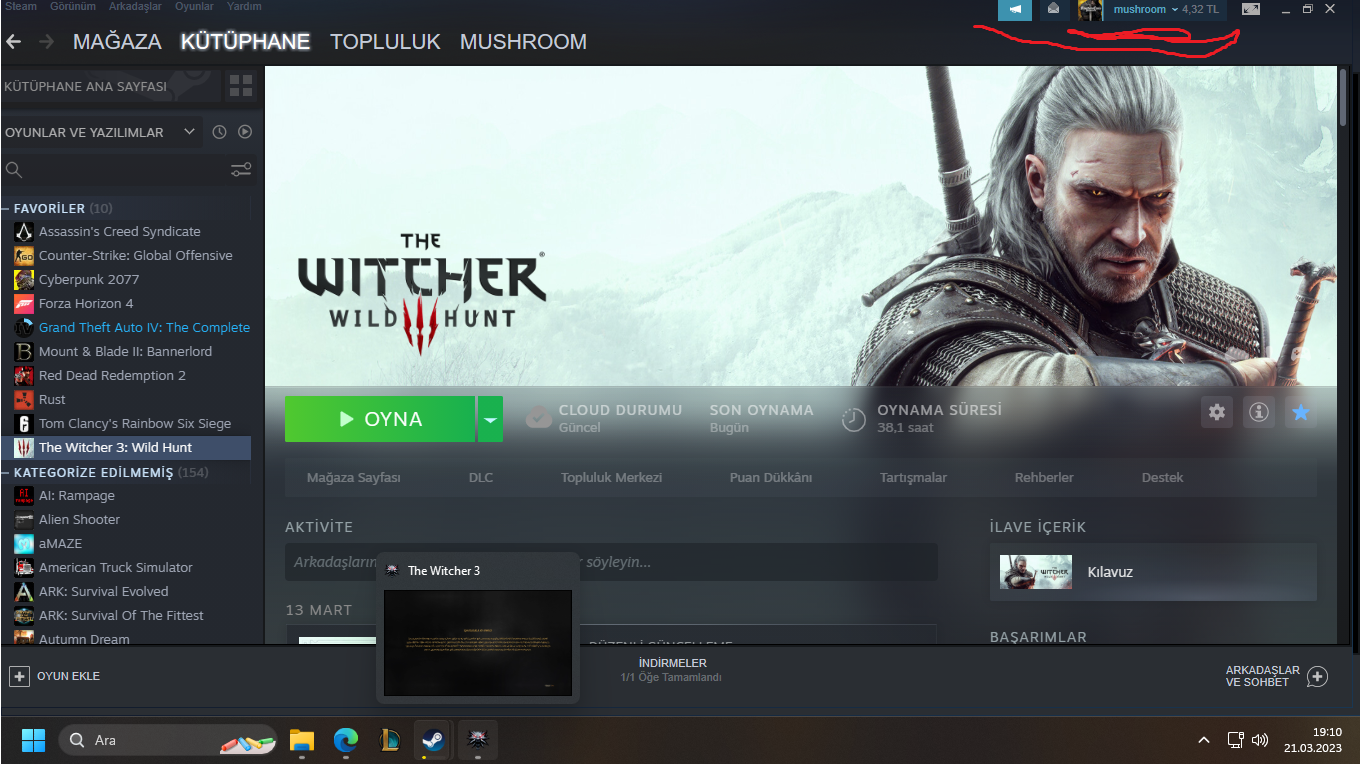Toggle the collections grid view

tap(241, 86)
